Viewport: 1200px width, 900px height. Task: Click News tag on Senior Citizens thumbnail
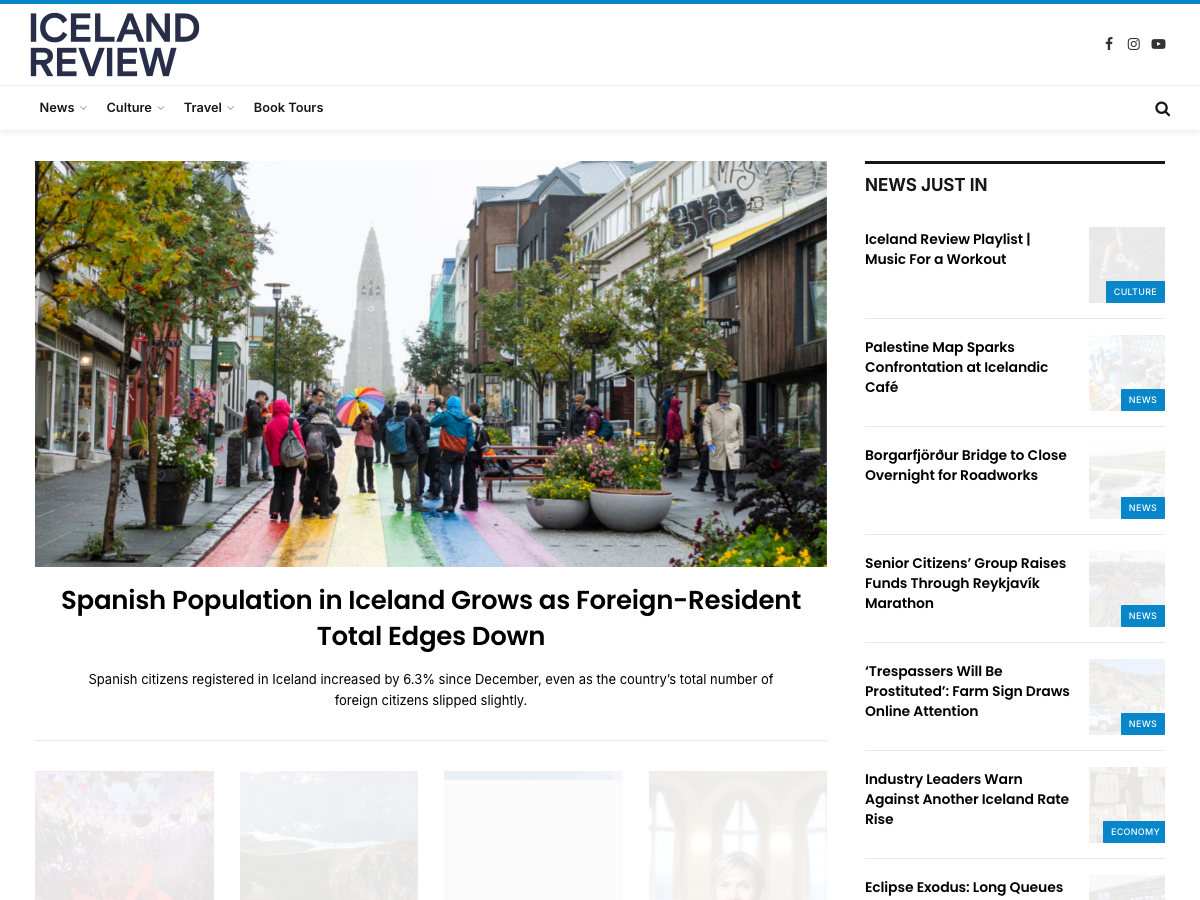1143,616
